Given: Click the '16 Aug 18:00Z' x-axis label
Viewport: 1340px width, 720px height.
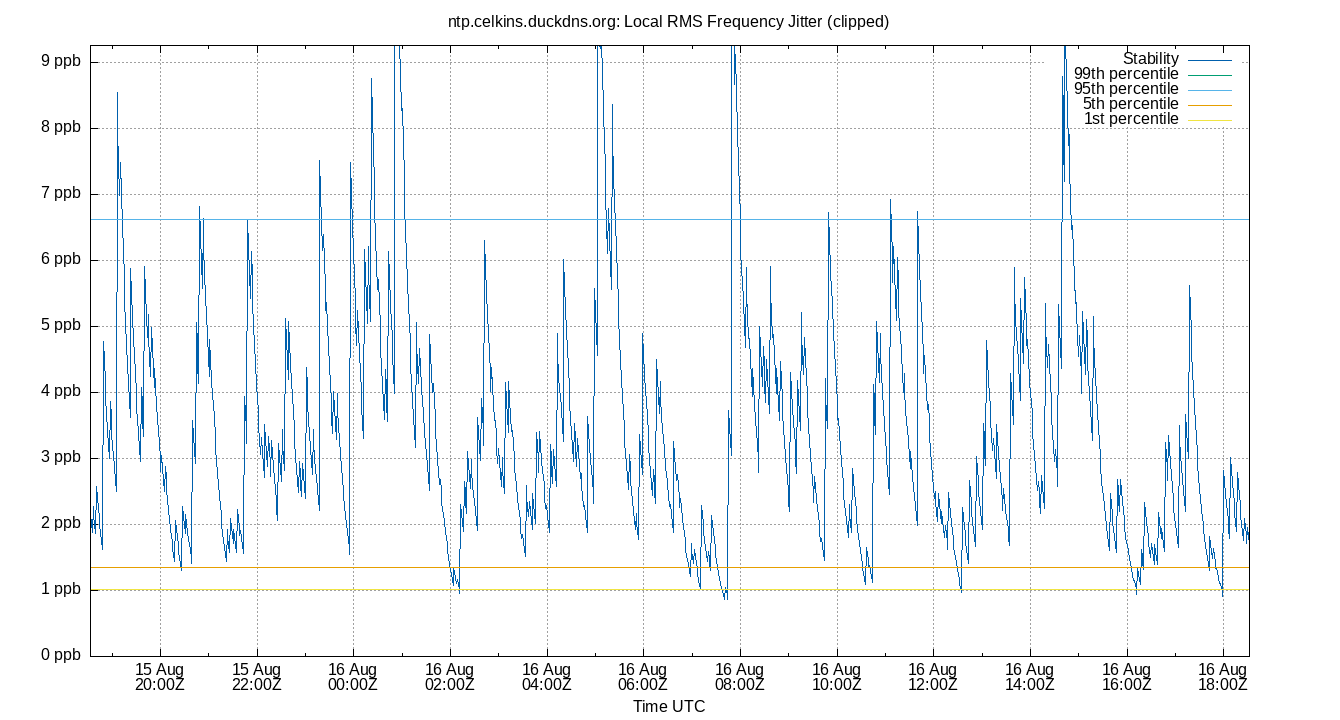Looking at the screenshot, I should point(1223,677).
